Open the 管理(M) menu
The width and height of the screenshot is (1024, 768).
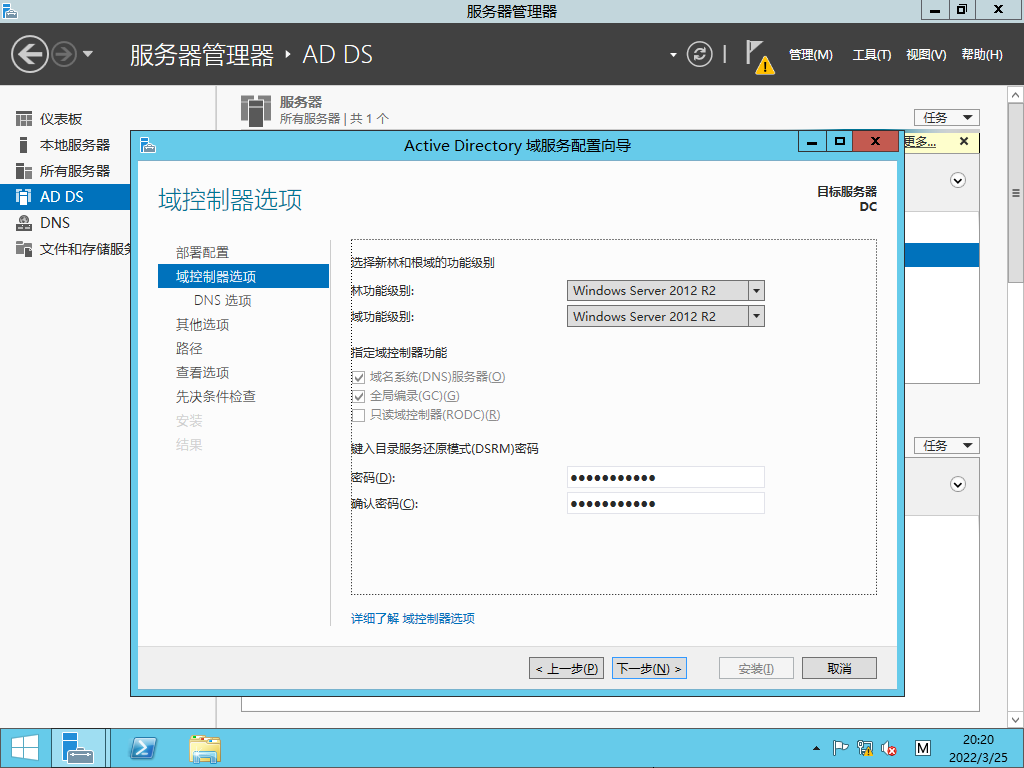[x=810, y=55]
